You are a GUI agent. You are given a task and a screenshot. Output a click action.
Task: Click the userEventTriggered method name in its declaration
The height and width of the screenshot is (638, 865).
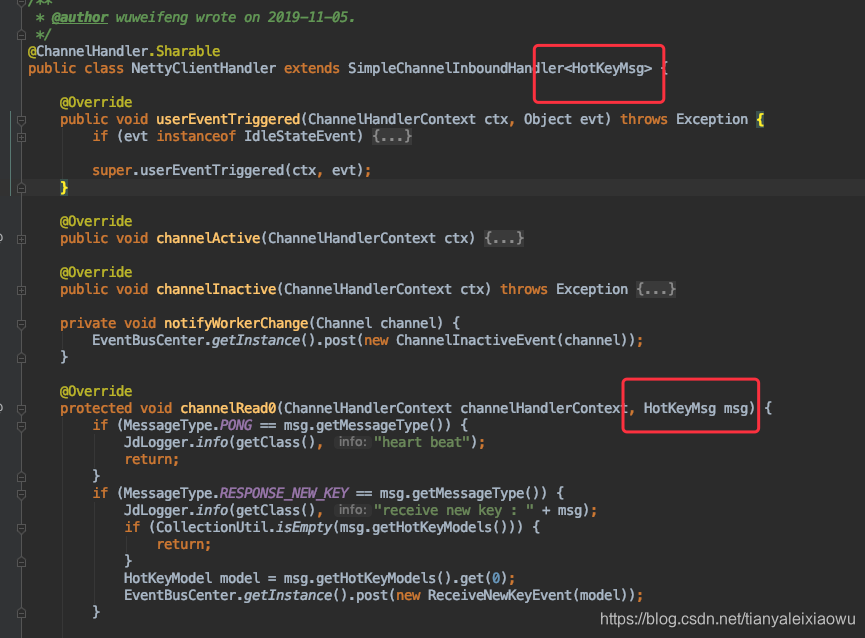(228, 119)
